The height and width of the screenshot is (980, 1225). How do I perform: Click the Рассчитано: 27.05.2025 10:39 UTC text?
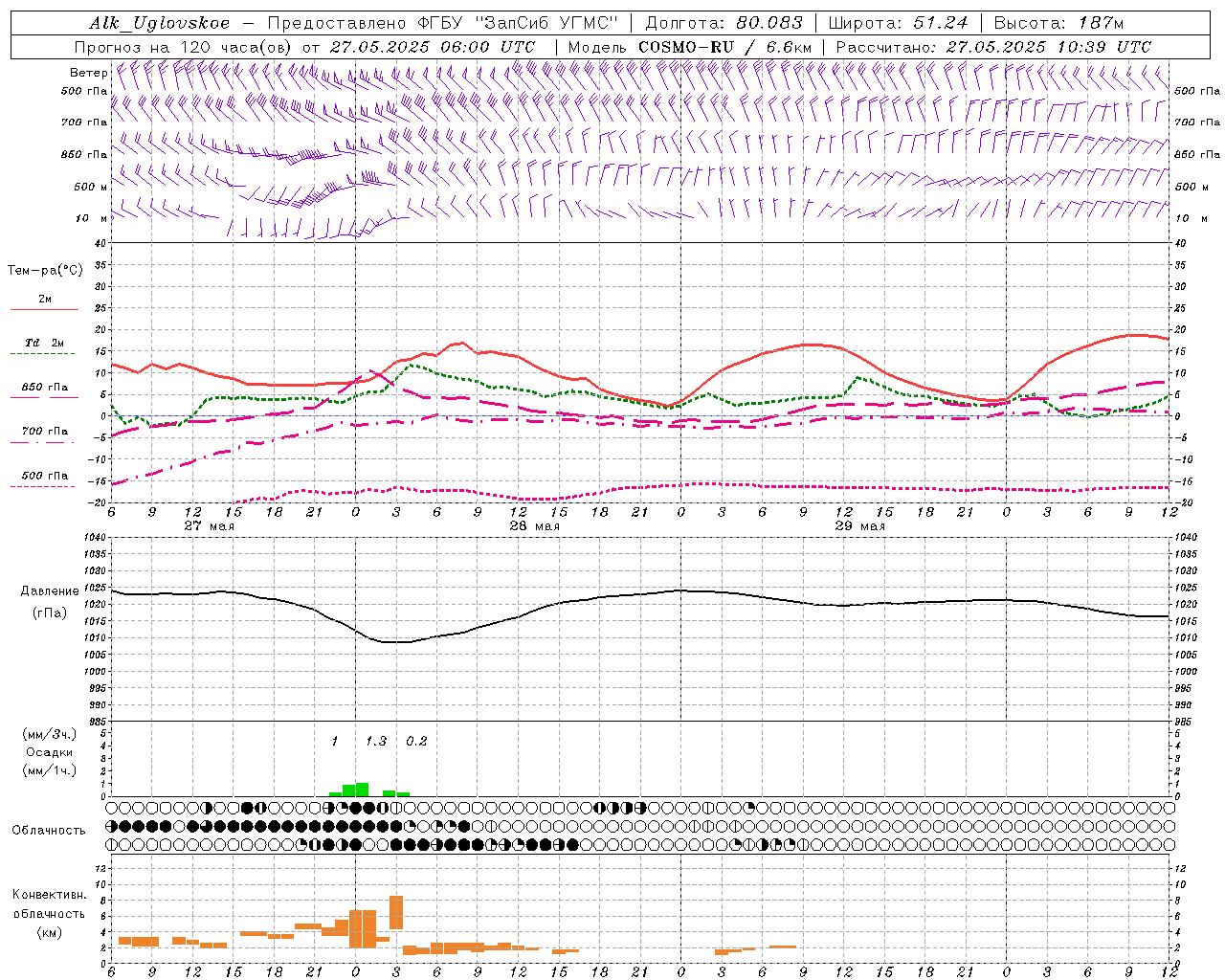(x=993, y=47)
